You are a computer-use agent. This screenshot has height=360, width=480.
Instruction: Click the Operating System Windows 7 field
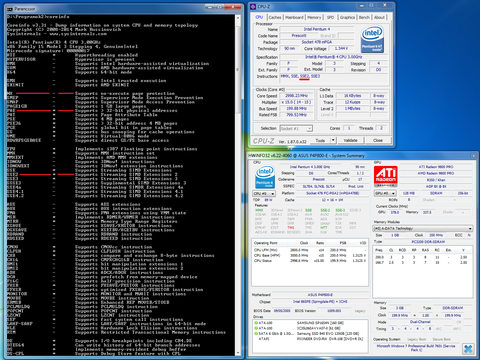[417, 348]
